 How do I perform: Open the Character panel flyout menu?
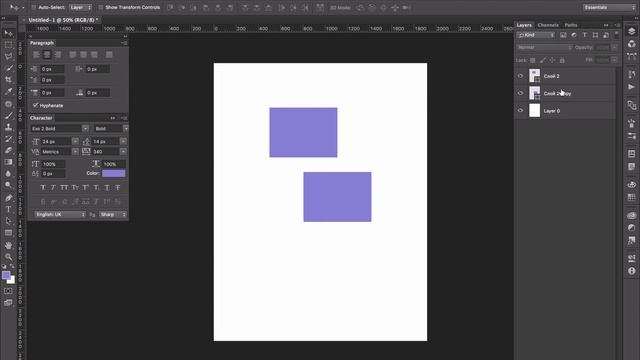pyautogui.click(x=124, y=118)
